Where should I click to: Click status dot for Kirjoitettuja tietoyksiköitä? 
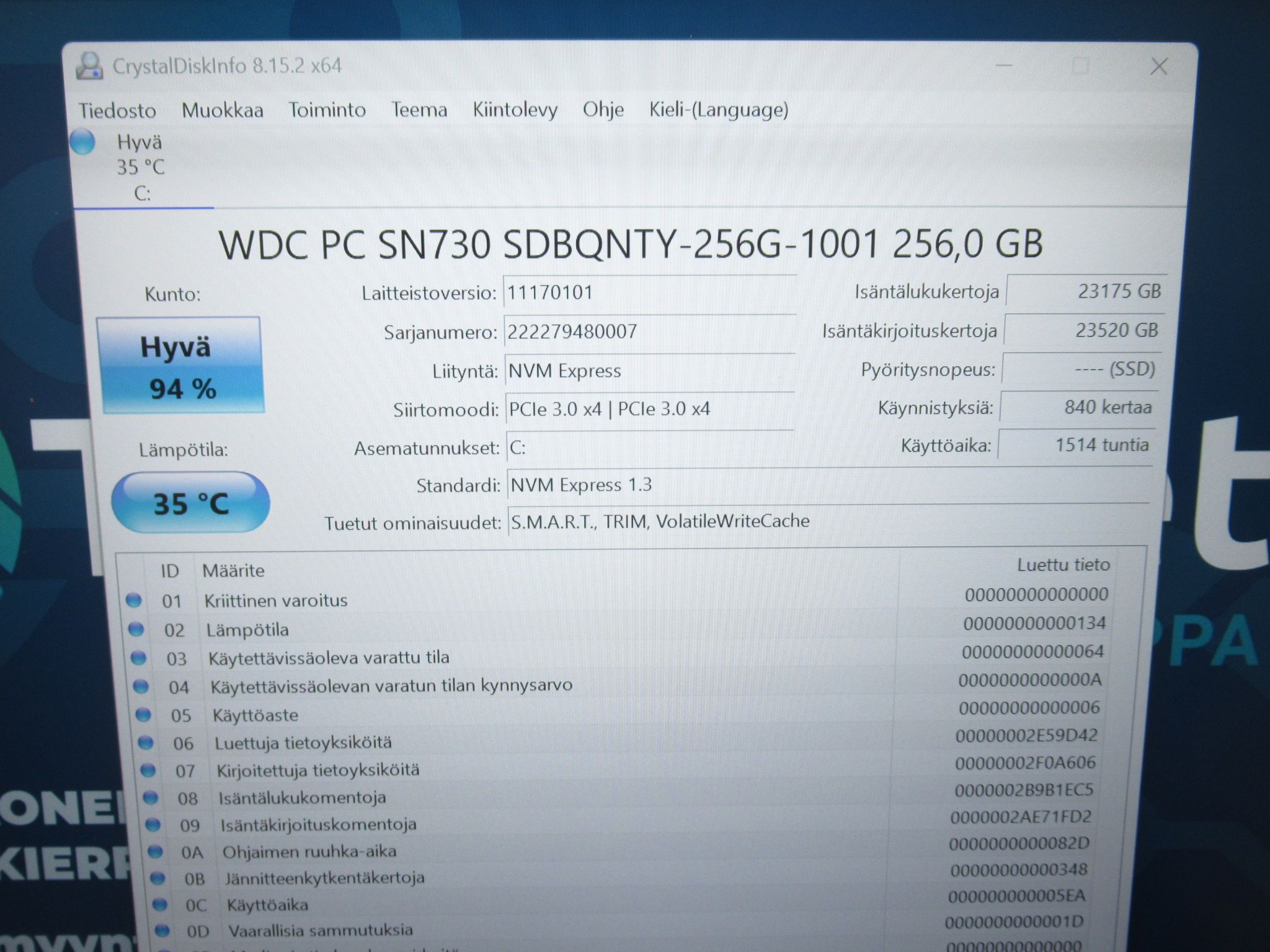click(148, 770)
